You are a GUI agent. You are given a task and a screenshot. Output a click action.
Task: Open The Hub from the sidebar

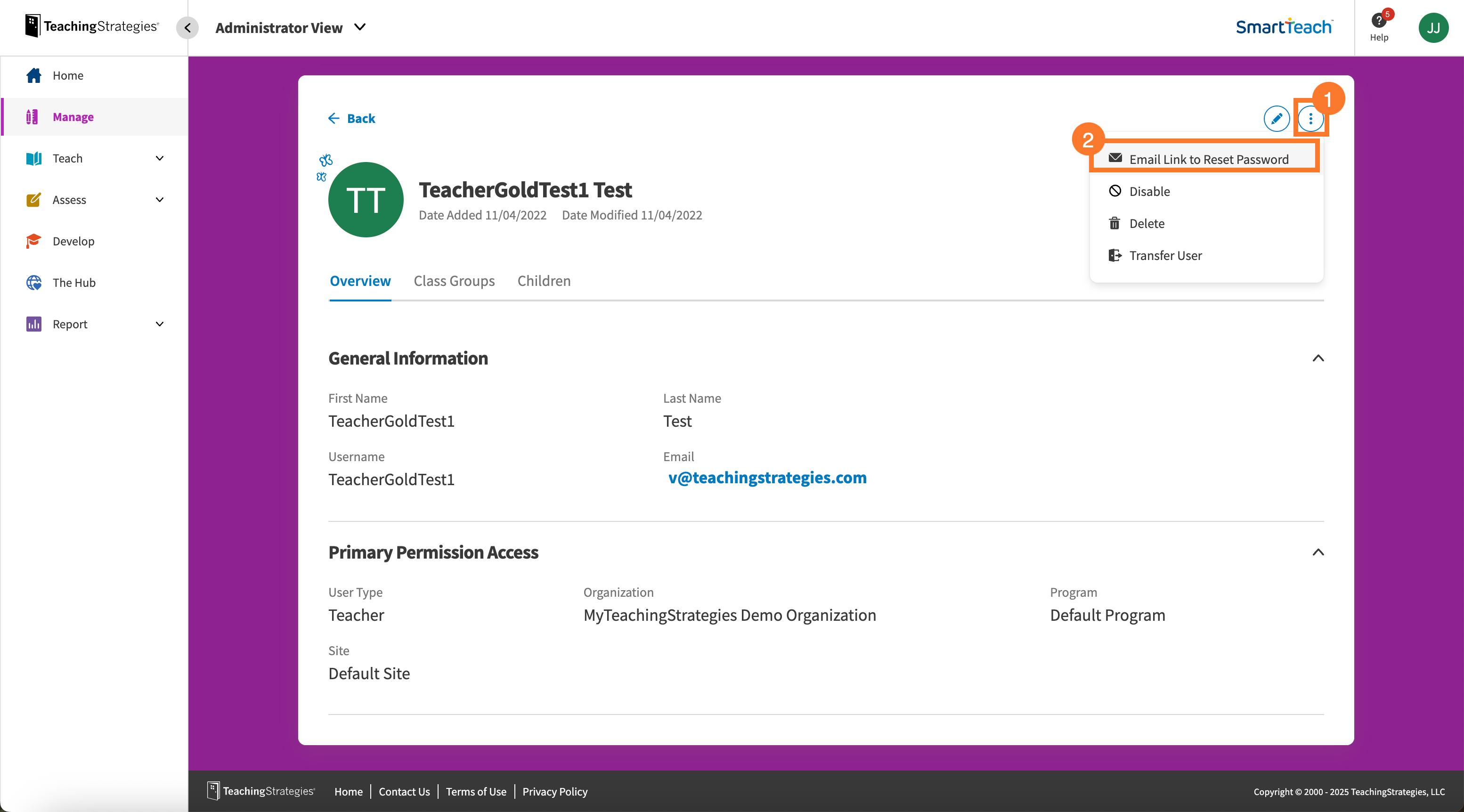75,283
